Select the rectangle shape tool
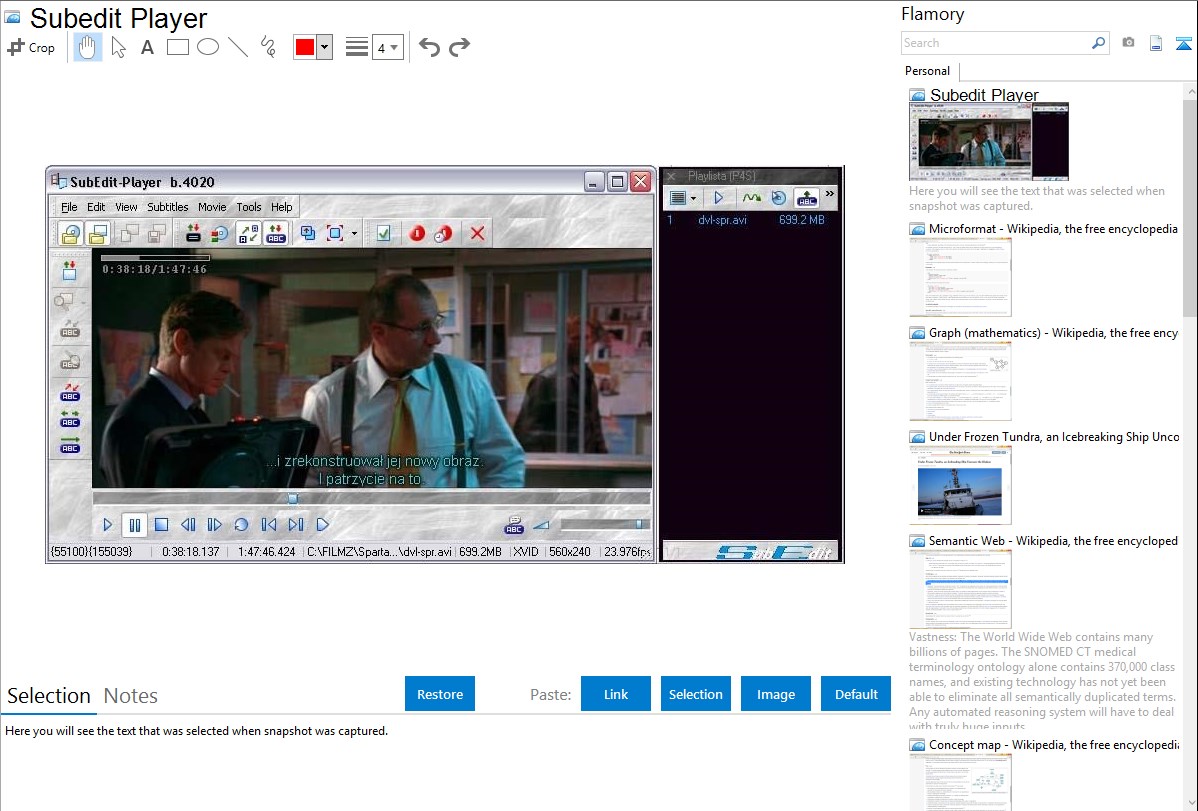 point(178,47)
